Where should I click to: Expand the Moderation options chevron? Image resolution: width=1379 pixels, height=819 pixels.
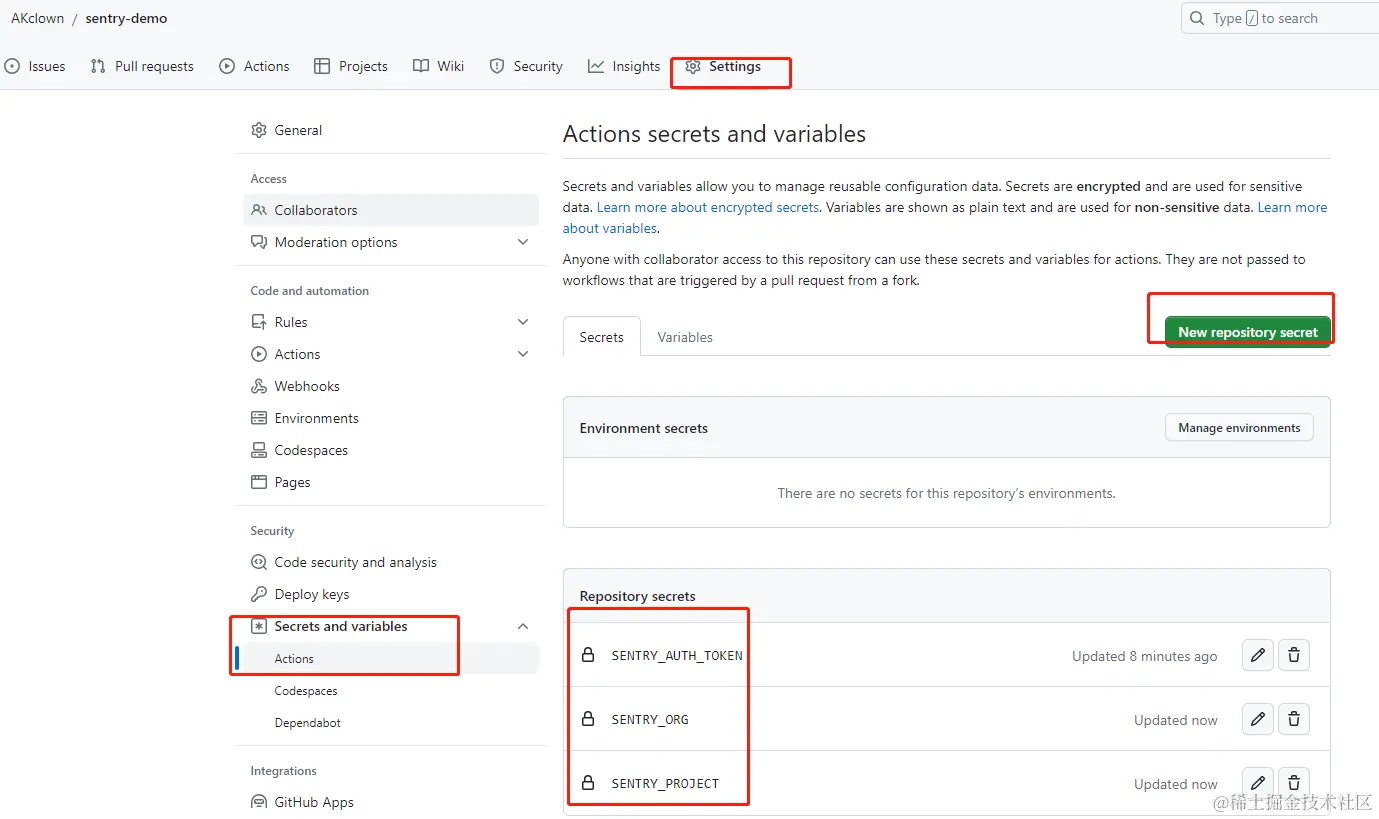pyautogui.click(x=523, y=242)
